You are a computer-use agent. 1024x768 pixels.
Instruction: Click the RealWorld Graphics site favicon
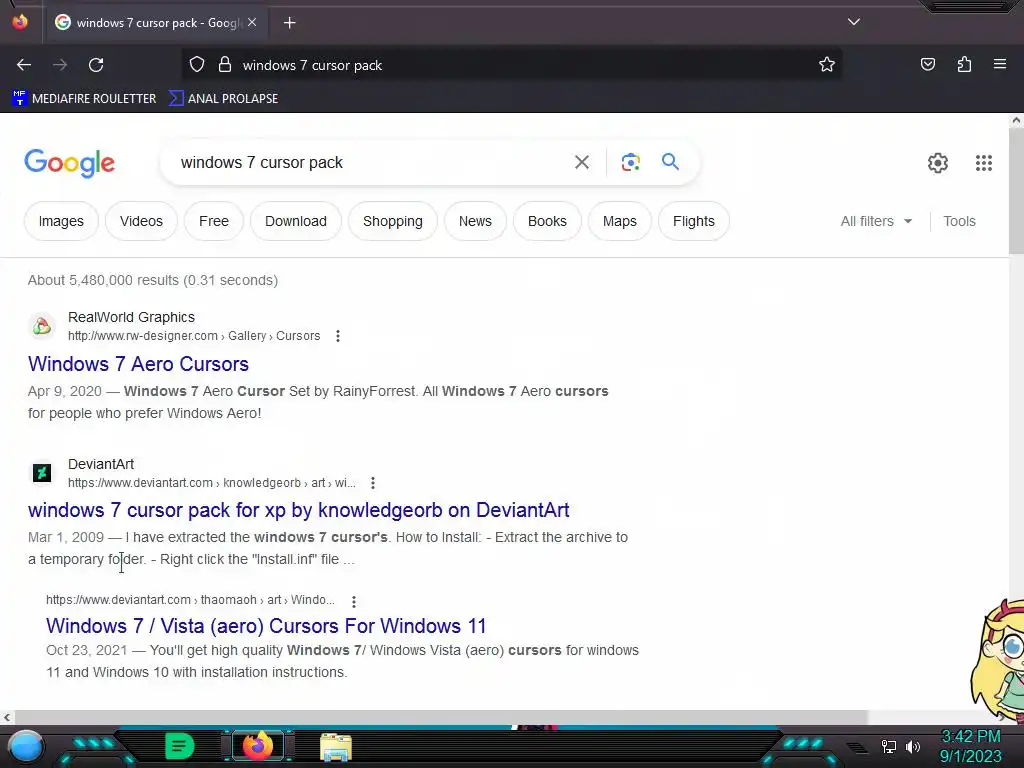click(42, 326)
